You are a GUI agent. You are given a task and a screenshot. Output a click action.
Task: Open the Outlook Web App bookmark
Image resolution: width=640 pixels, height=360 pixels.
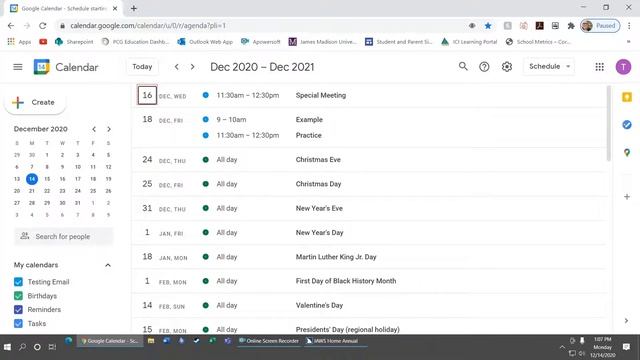click(205, 42)
